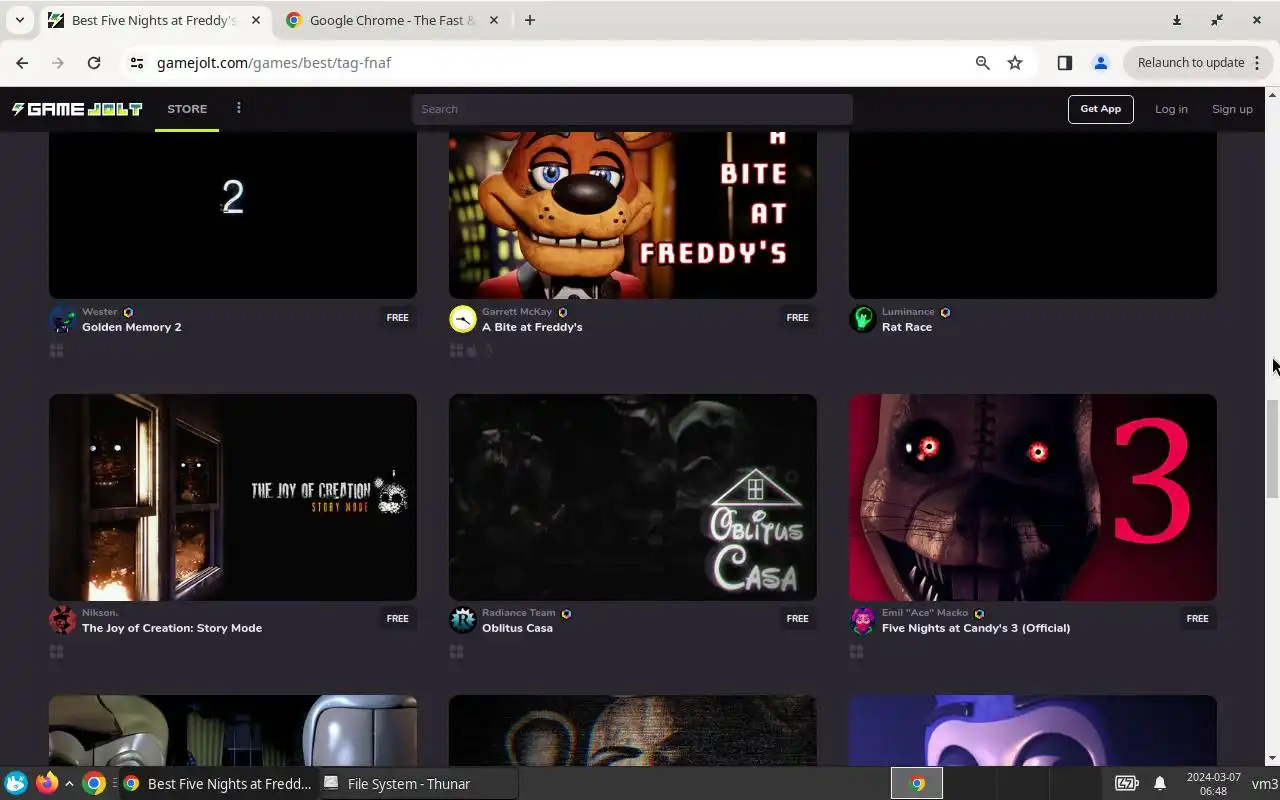Click the Get App button
Viewport: 1280px width, 800px height.
click(1100, 109)
